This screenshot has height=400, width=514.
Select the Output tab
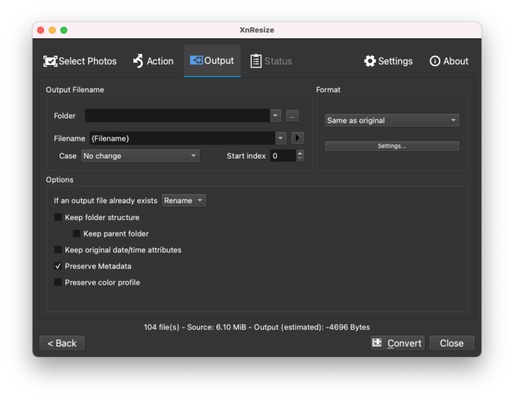click(212, 61)
